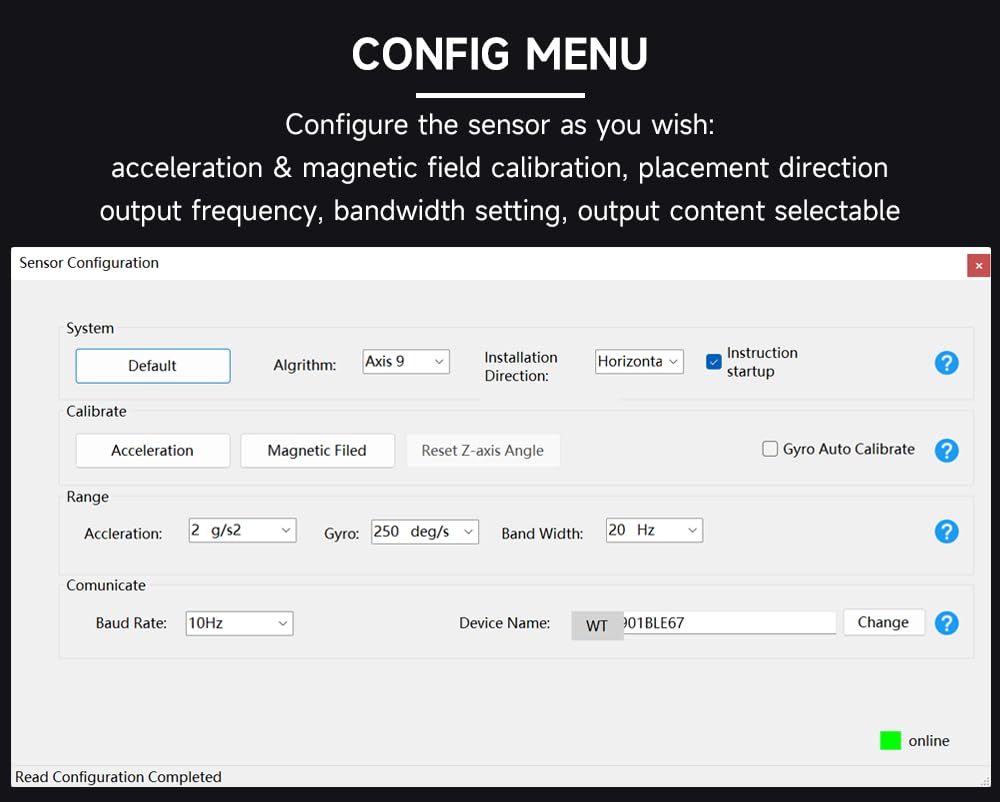Enable the Gyro Auto Calibrate checkbox
This screenshot has height=802, width=1000.
click(x=770, y=449)
